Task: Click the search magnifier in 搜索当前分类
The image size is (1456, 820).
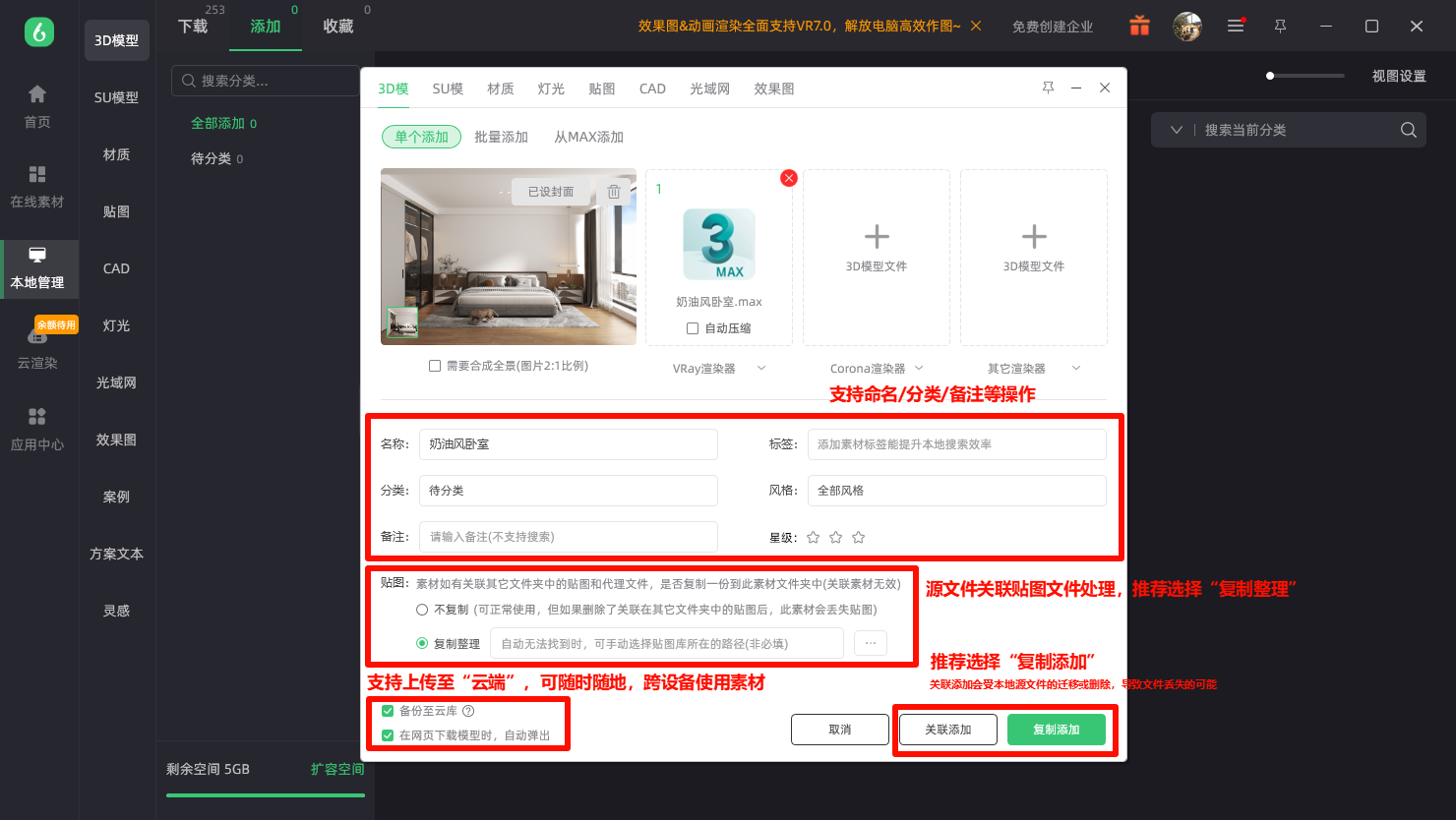Action: coord(1409,130)
